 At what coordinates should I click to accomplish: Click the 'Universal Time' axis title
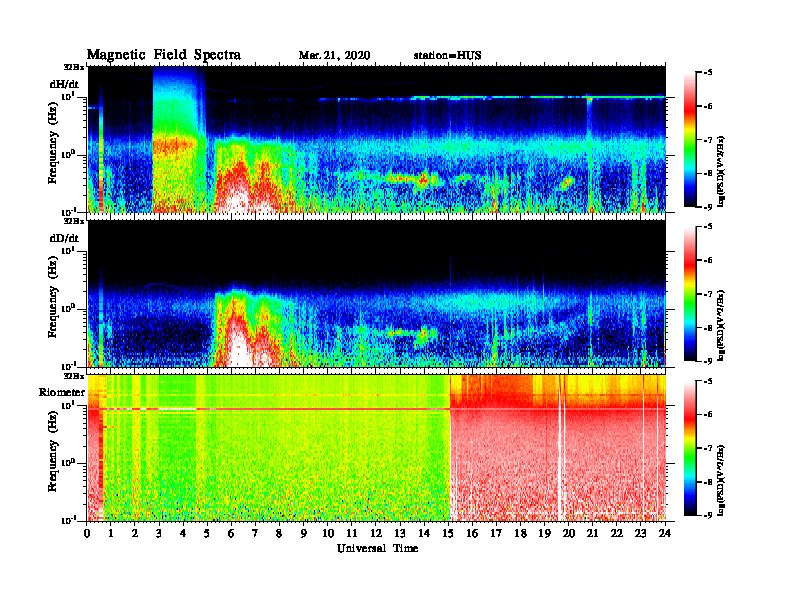click(x=377, y=548)
